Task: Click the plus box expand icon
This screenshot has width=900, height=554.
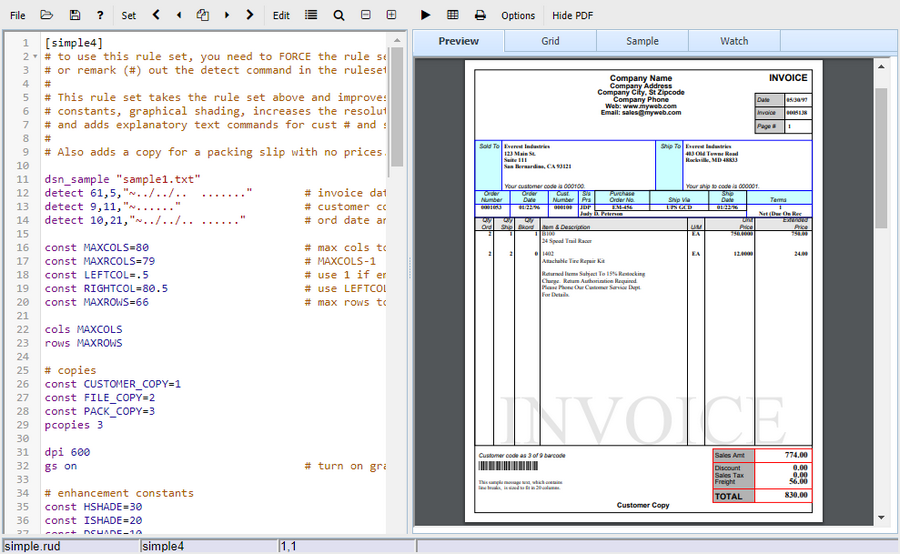Action: tap(391, 15)
